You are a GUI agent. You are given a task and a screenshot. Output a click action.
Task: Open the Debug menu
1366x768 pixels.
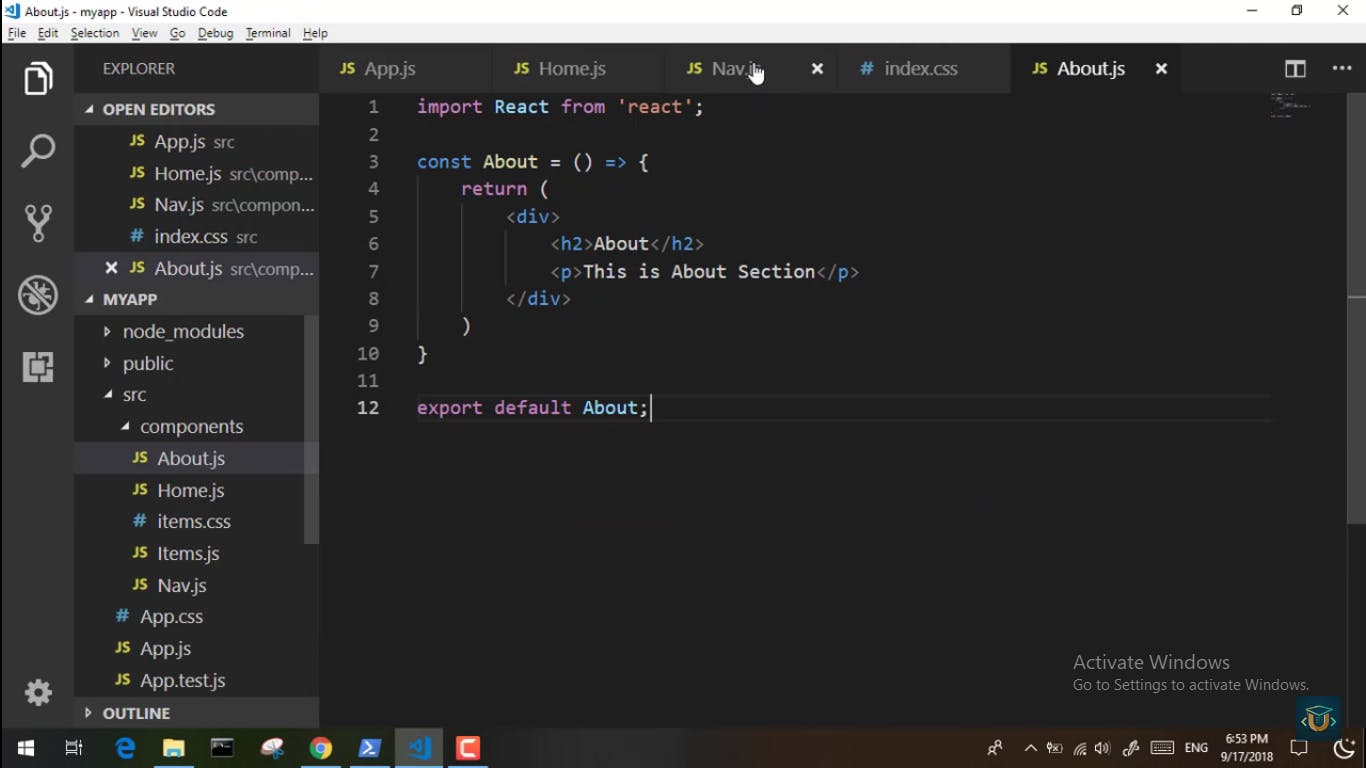tap(215, 33)
